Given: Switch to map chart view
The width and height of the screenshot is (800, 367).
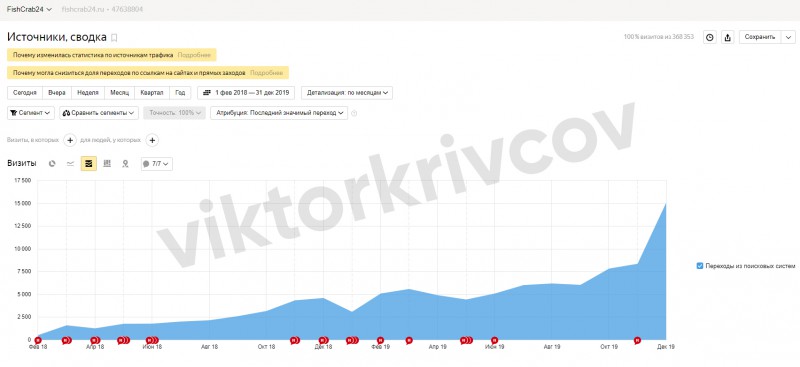Looking at the screenshot, I should [126, 164].
